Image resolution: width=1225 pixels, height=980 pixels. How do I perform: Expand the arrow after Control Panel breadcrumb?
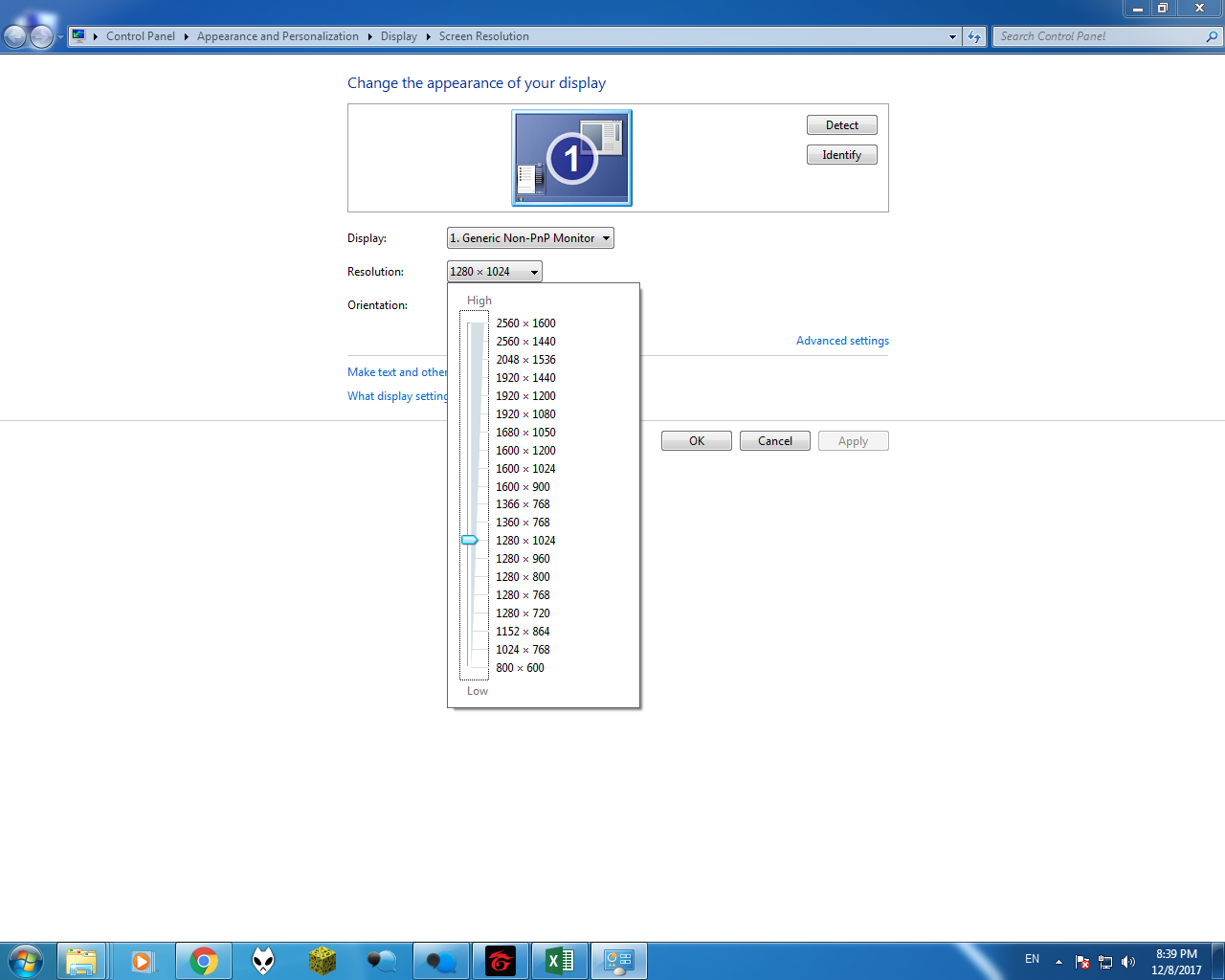pos(186,36)
